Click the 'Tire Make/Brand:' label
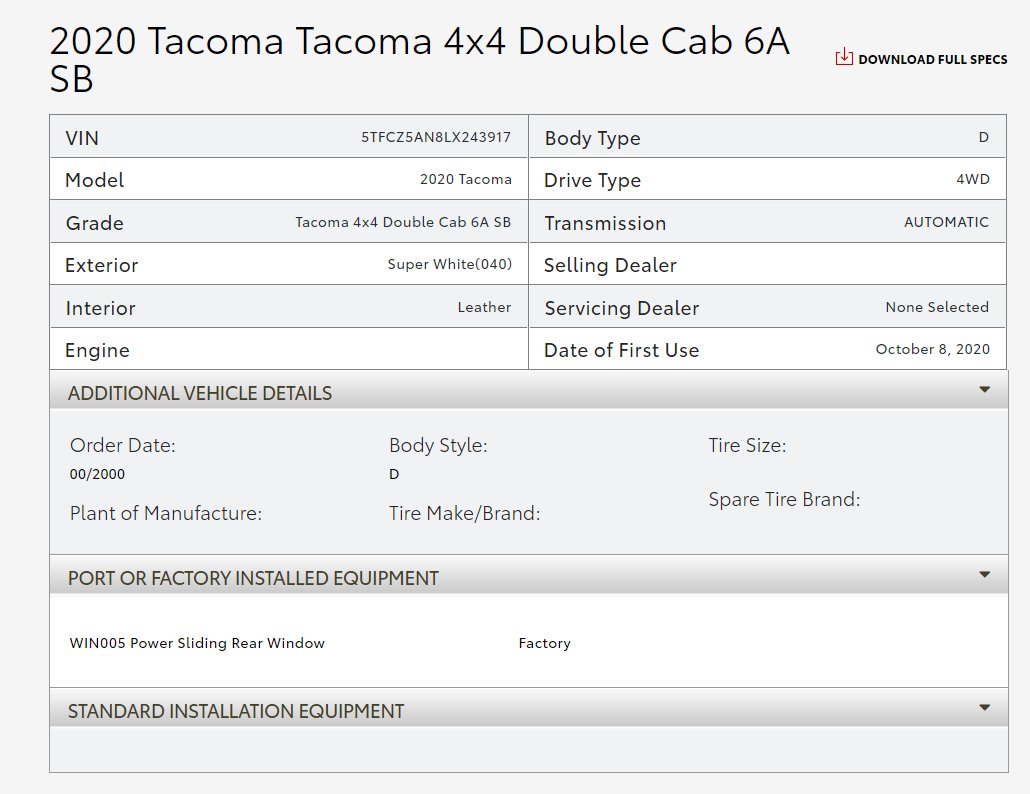This screenshot has height=794, width=1030. [464, 513]
